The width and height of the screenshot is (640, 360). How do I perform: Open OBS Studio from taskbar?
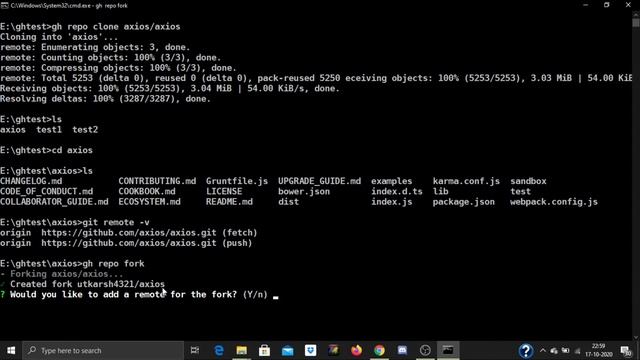tap(425, 350)
